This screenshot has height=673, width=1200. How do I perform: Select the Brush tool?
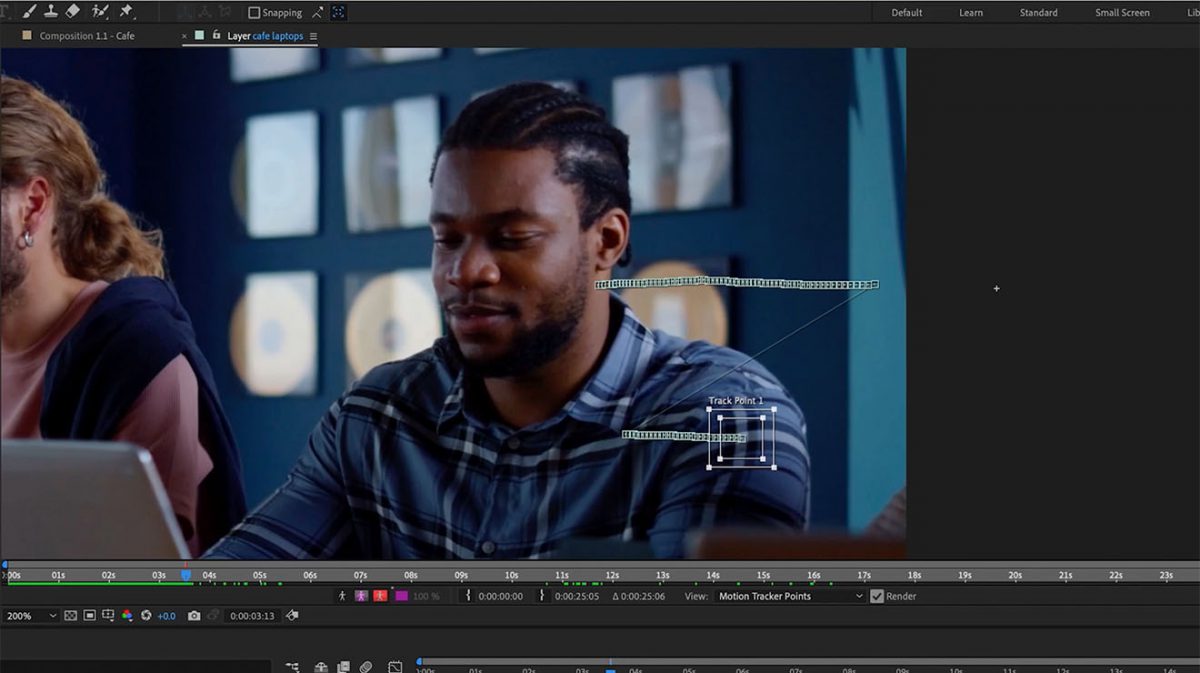pos(29,12)
